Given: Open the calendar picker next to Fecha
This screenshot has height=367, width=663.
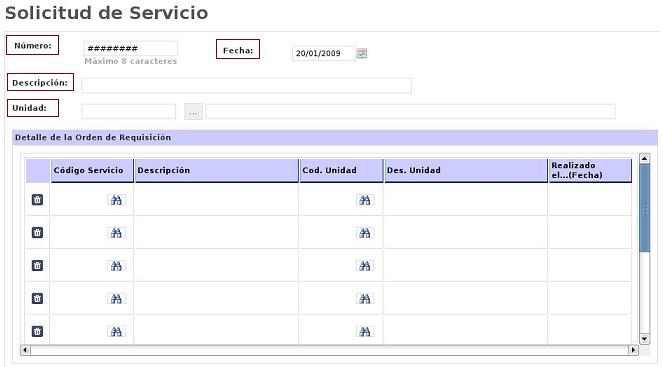Looking at the screenshot, I should coord(362,53).
